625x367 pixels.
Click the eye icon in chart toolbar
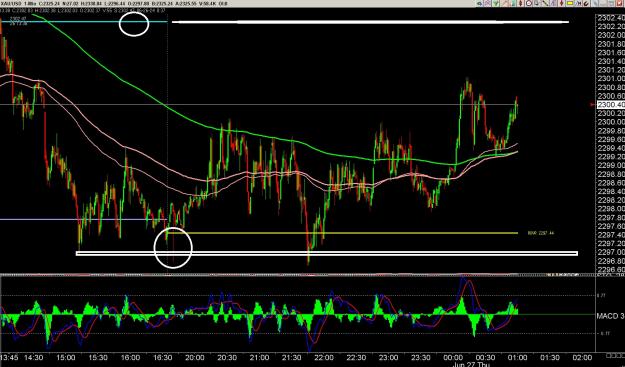pos(480,3)
